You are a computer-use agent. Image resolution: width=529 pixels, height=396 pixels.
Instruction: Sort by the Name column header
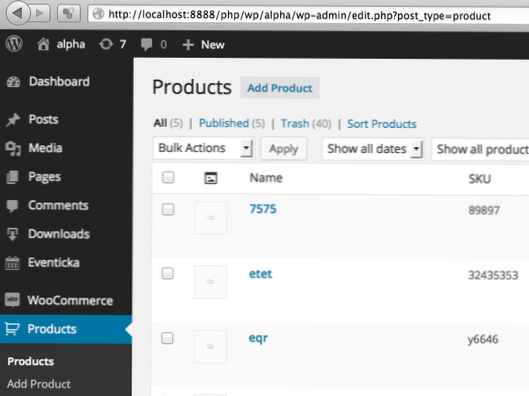click(x=266, y=178)
